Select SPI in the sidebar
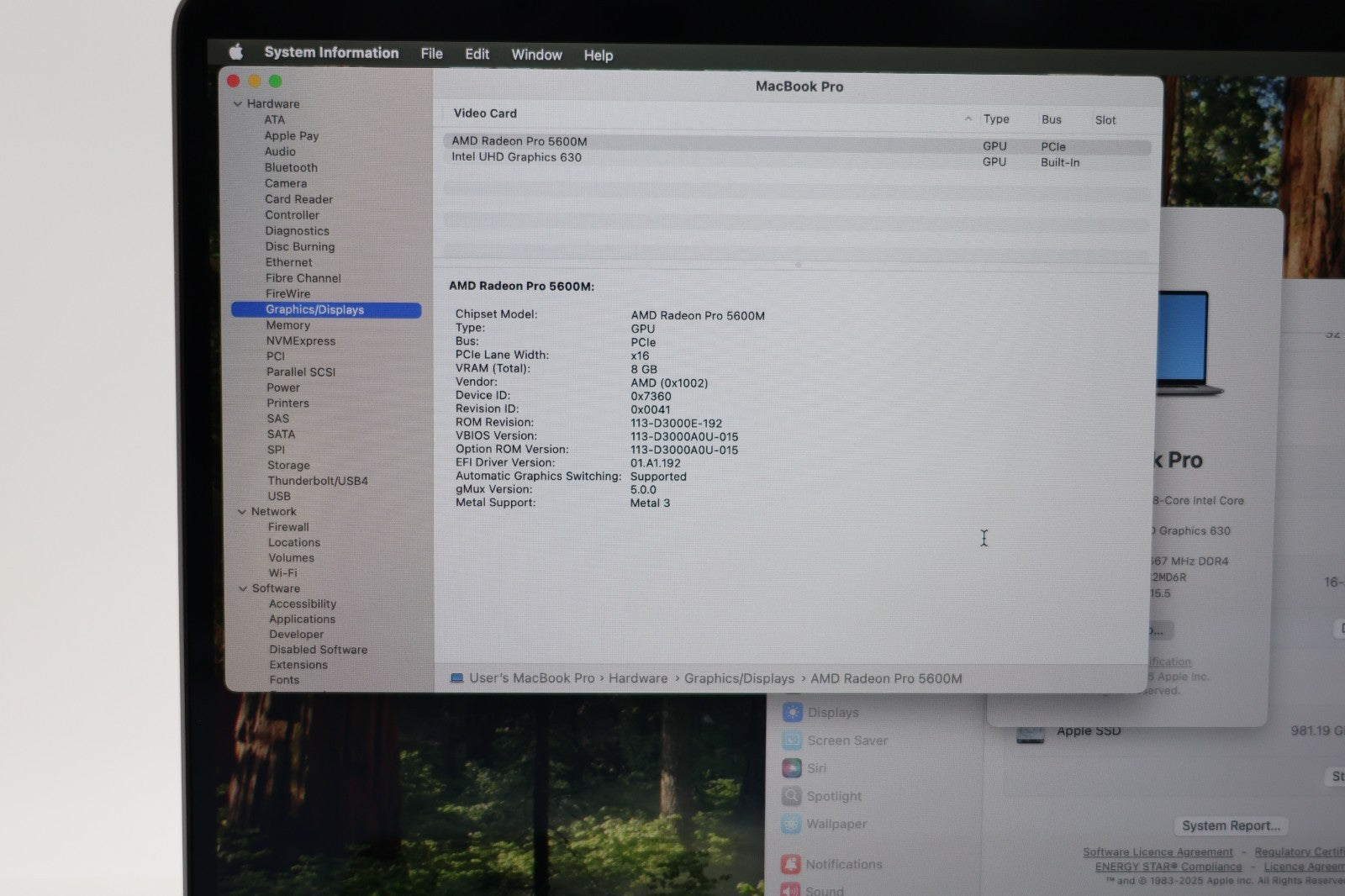The width and height of the screenshot is (1345, 896). 277,451
